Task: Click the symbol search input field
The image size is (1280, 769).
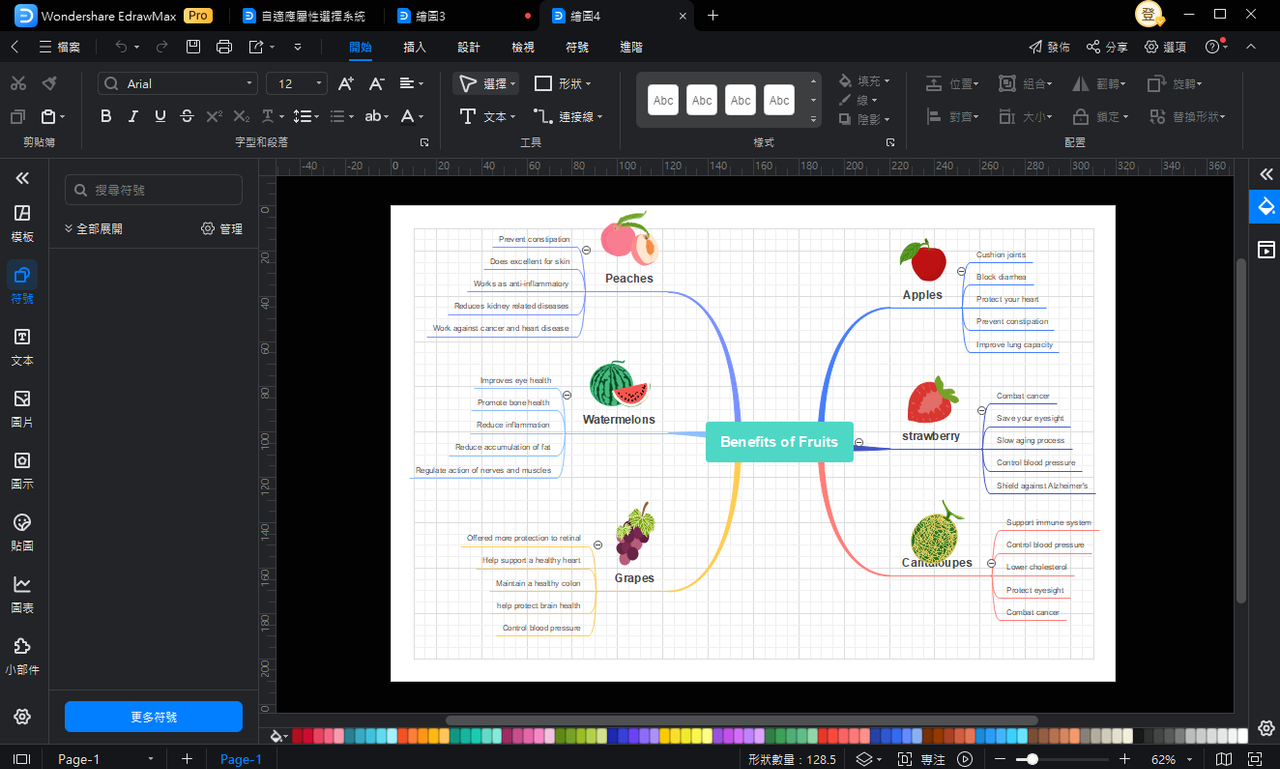Action: coord(154,190)
